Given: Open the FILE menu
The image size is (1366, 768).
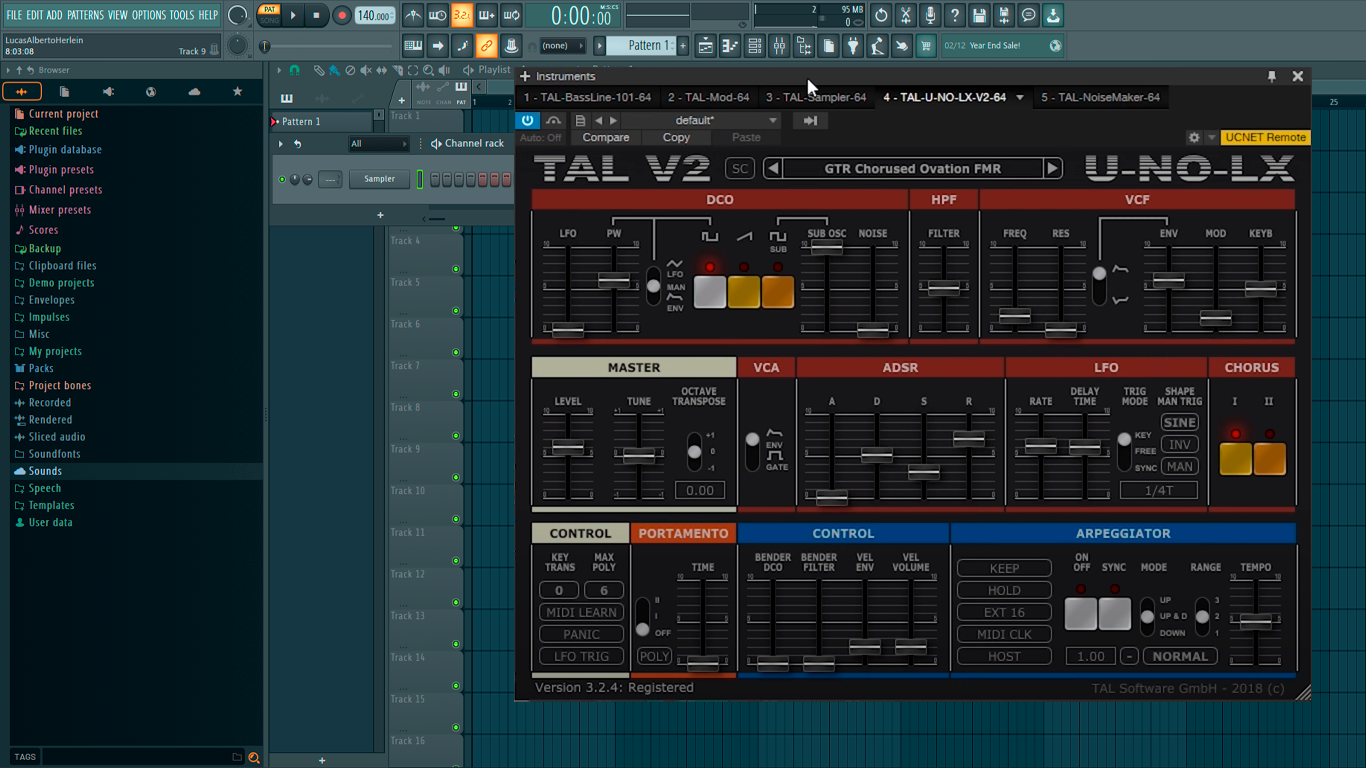Looking at the screenshot, I should pos(14,15).
